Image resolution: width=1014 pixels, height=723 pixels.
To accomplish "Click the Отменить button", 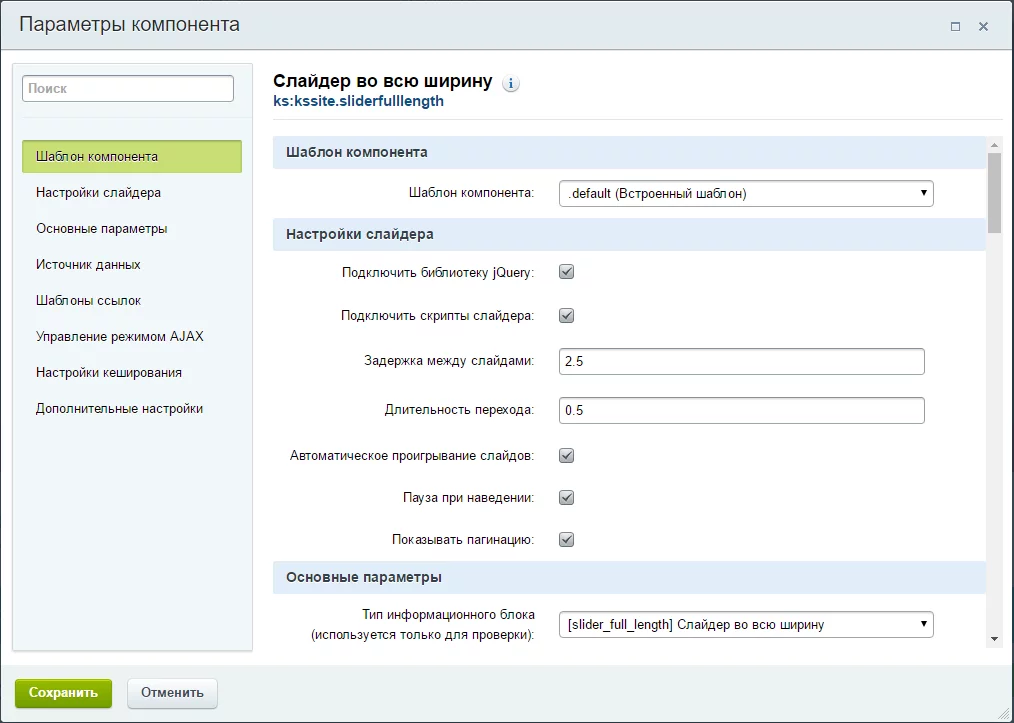I will point(172,692).
